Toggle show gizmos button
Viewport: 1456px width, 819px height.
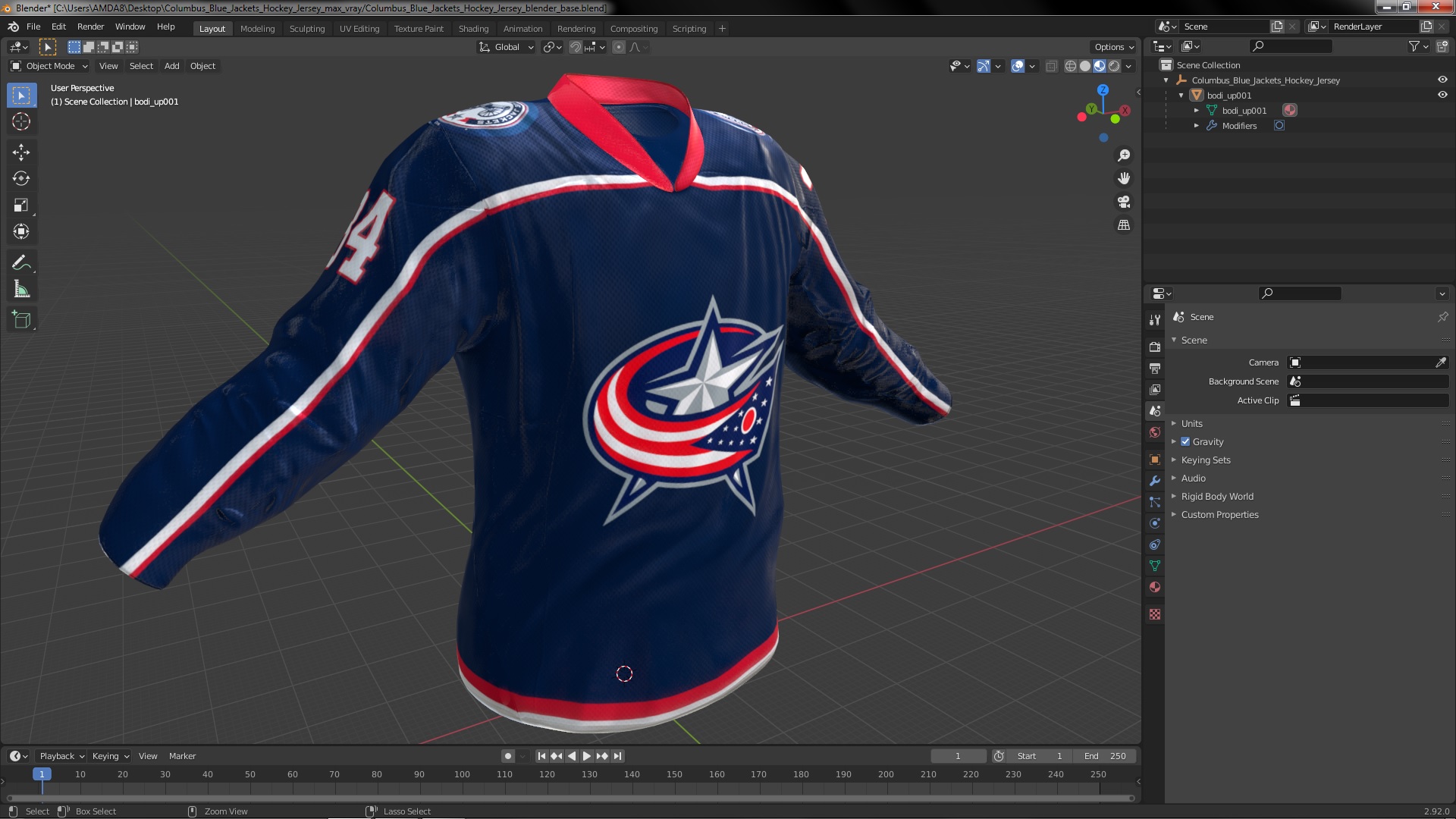[984, 66]
